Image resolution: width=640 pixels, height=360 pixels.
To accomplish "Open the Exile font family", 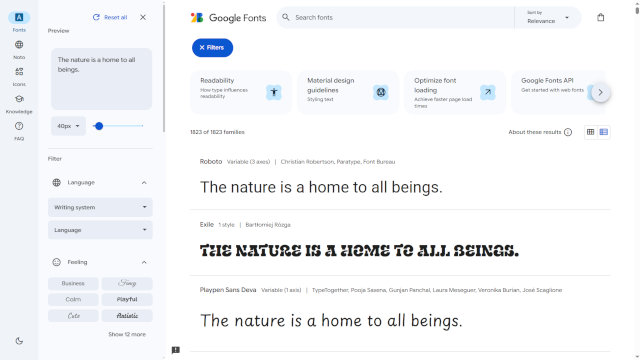I will coord(207,224).
